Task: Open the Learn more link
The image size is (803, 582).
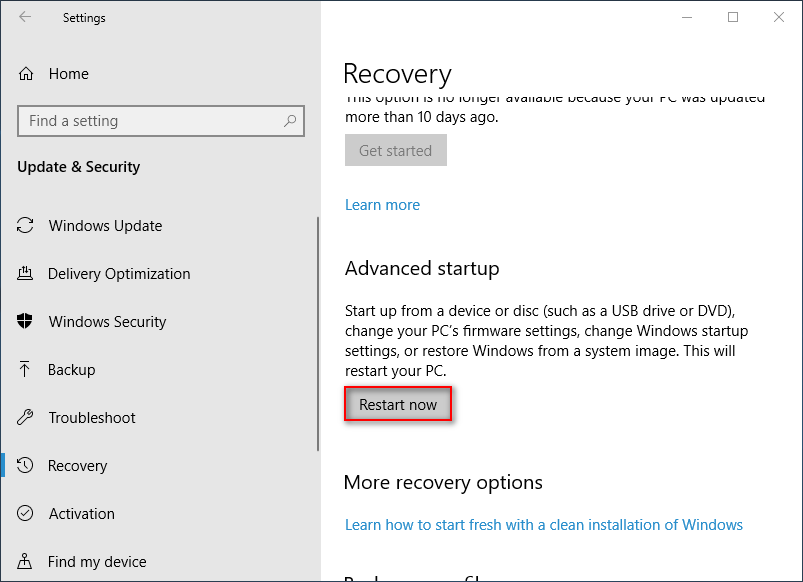Action: 382,205
